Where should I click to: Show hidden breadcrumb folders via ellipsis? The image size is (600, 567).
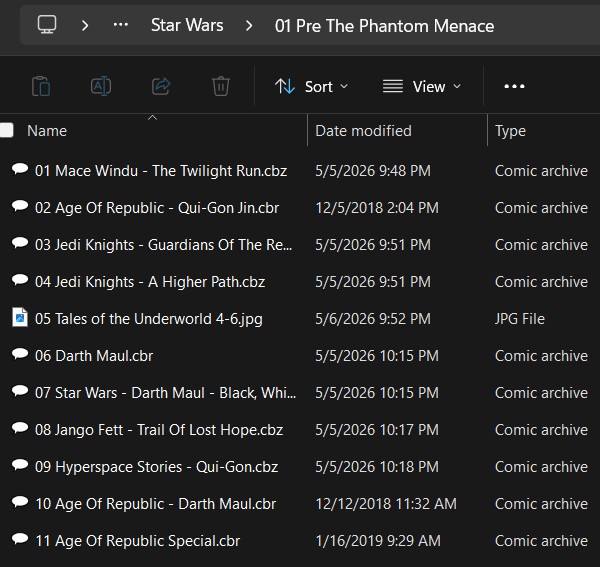(121, 25)
